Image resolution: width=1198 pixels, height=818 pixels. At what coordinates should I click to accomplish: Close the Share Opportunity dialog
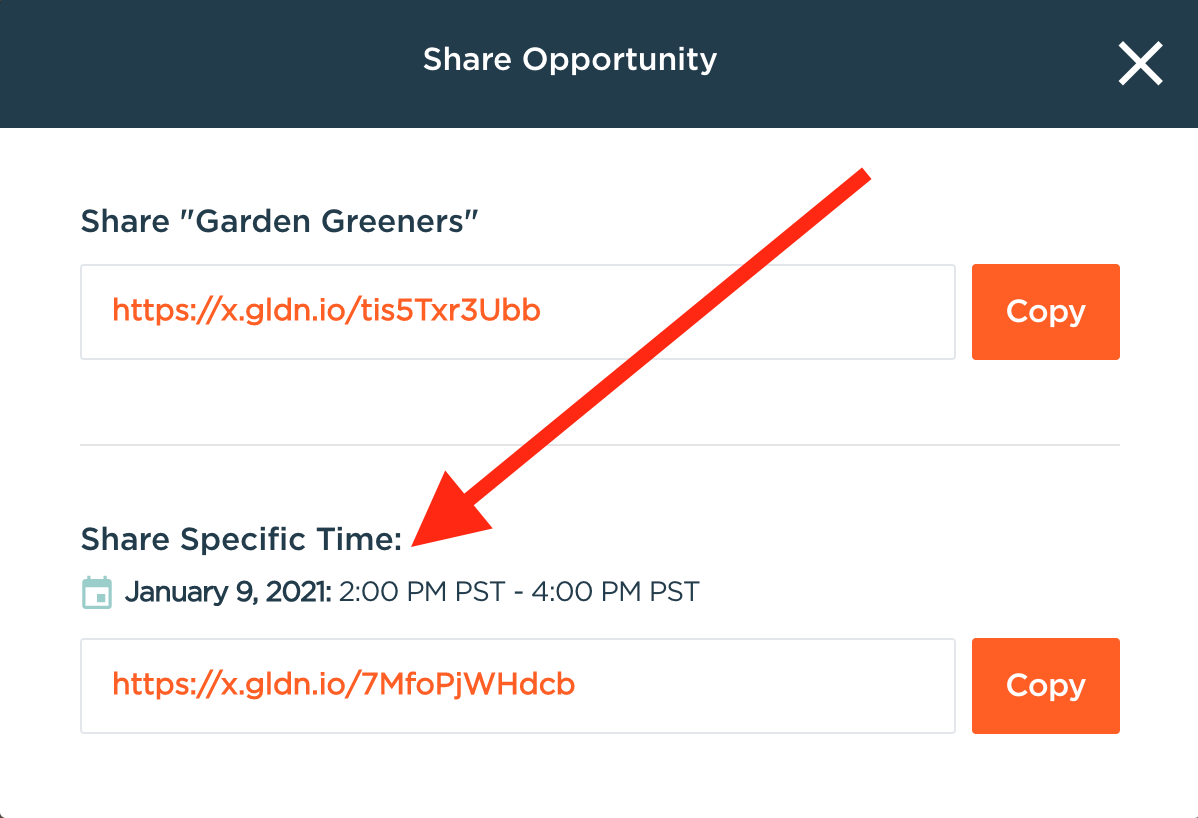point(1140,64)
